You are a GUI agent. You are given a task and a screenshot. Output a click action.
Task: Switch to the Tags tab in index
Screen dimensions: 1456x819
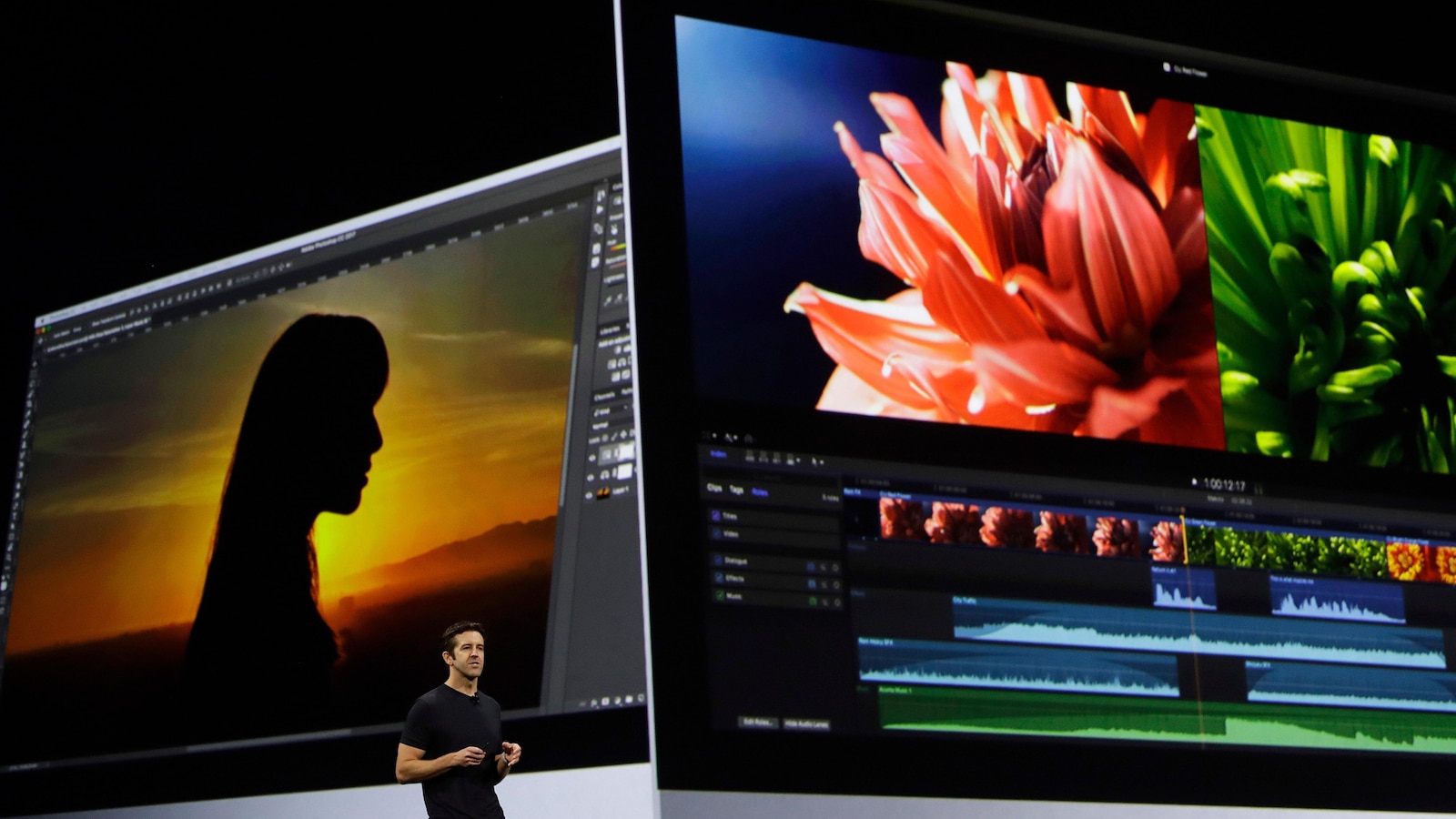(736, 490)
